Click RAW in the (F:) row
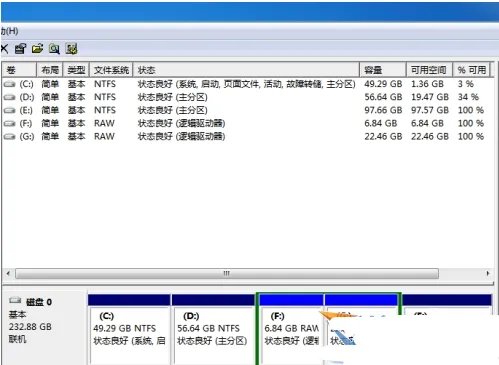This screenshot has width=499, height=365. (104, 124)
